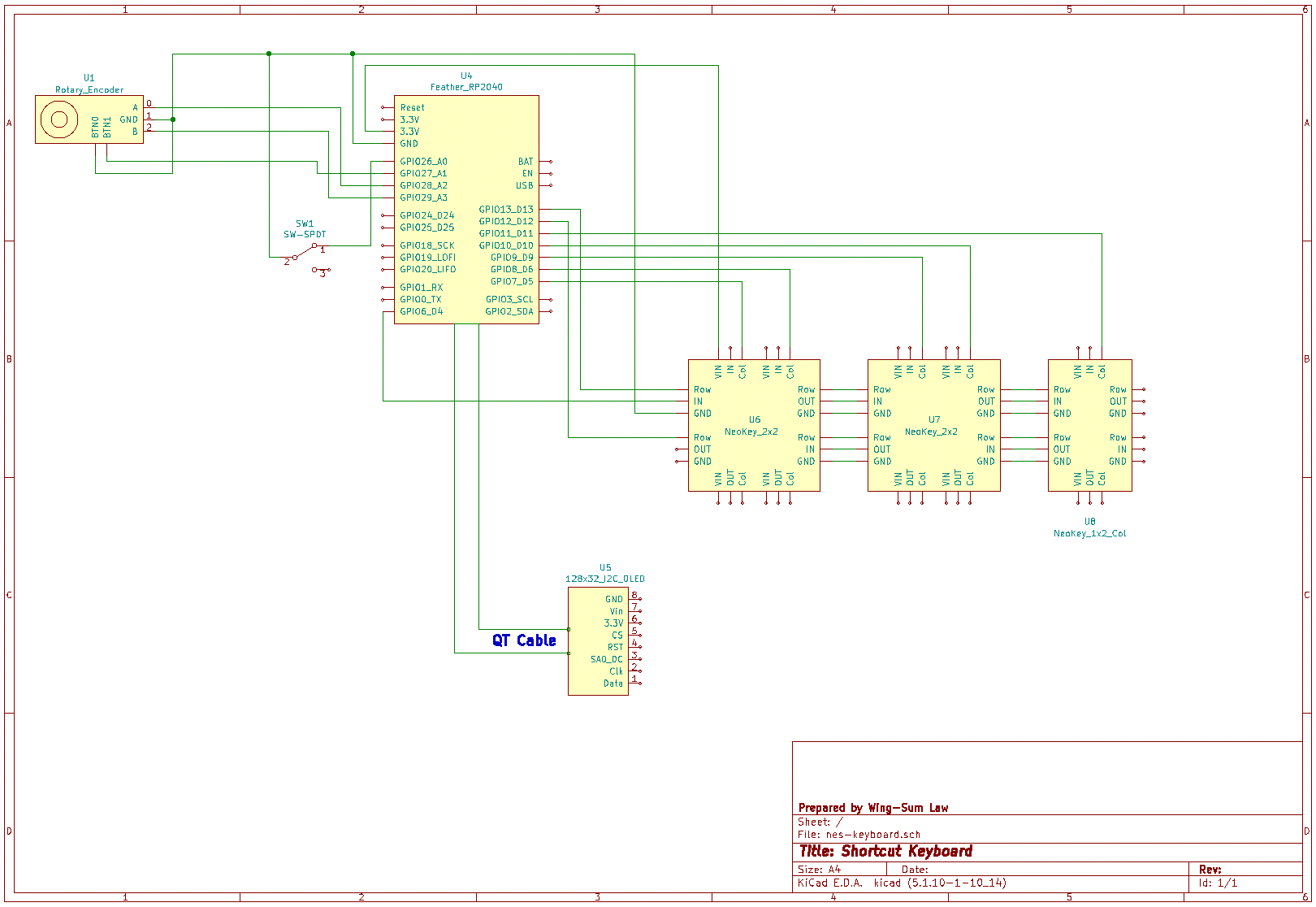1316x907 pixels.
Task: Select the U8 reference label
Action: [1089, 522]
